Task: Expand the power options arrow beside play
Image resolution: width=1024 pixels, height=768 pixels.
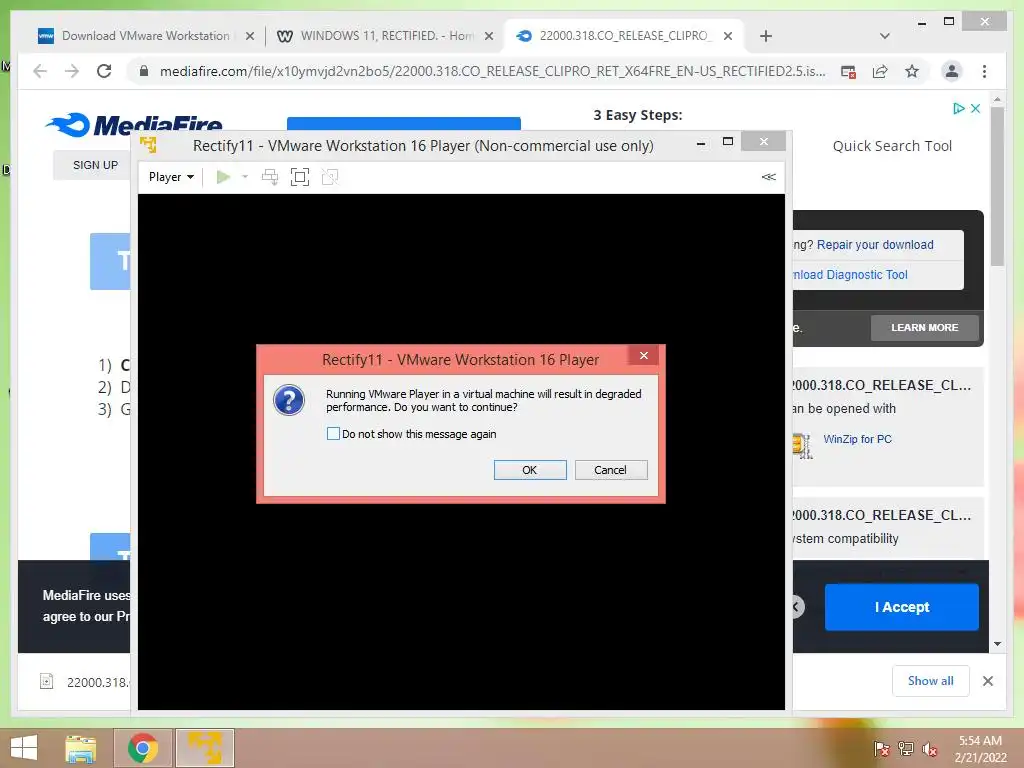Action: coord(245,177)
